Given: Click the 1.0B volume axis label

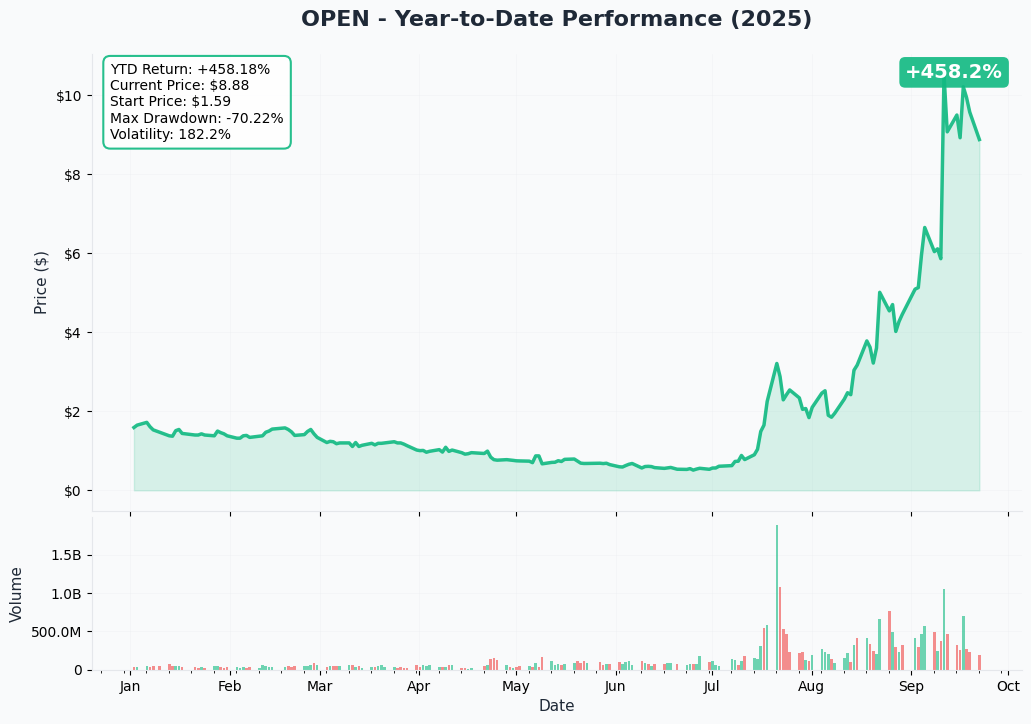Looking at the screenshot, I should [x=66, y=594].
